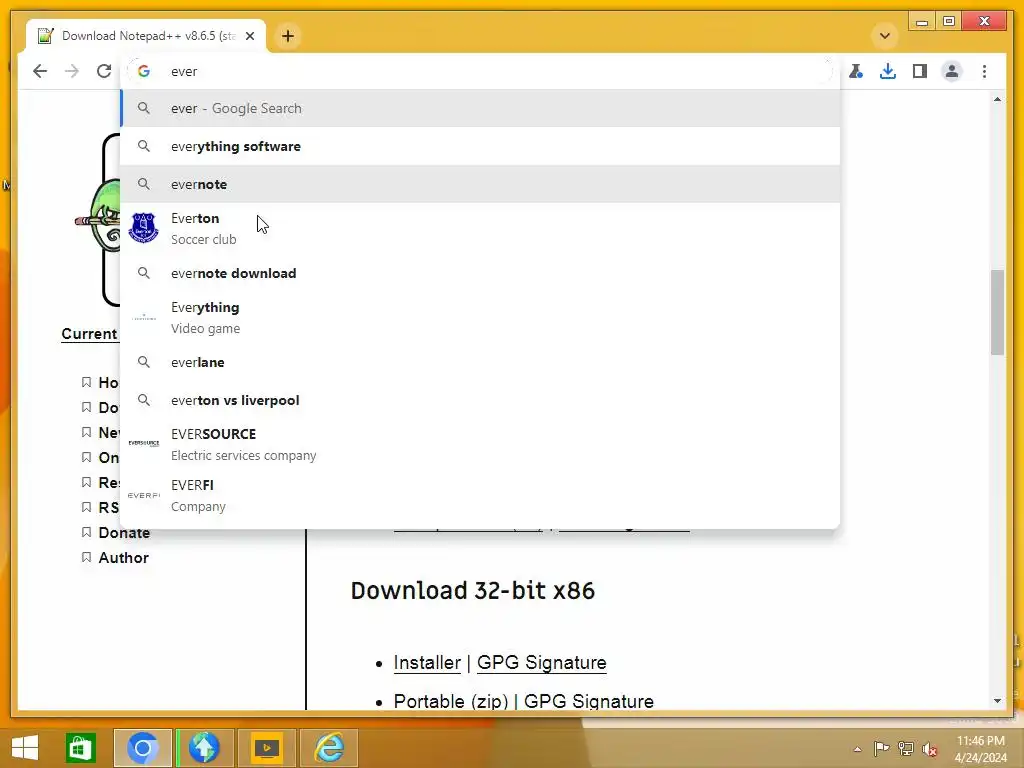Image resolution: width=1024 pixels, height=768 pixels.
Task: Open the globe arrow taskbar app
Action: [204, 748]
